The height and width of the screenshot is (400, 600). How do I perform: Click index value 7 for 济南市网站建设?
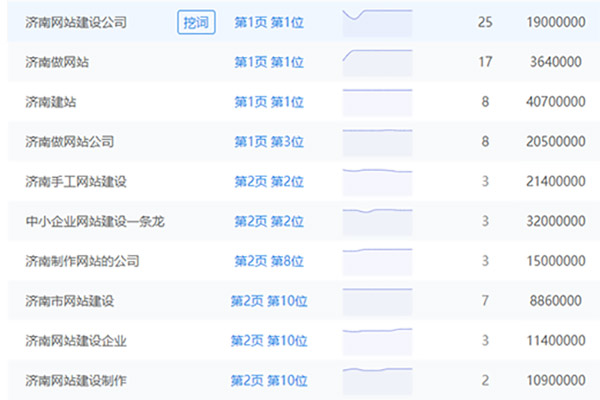pyautogui.click(x=485, y=301)
